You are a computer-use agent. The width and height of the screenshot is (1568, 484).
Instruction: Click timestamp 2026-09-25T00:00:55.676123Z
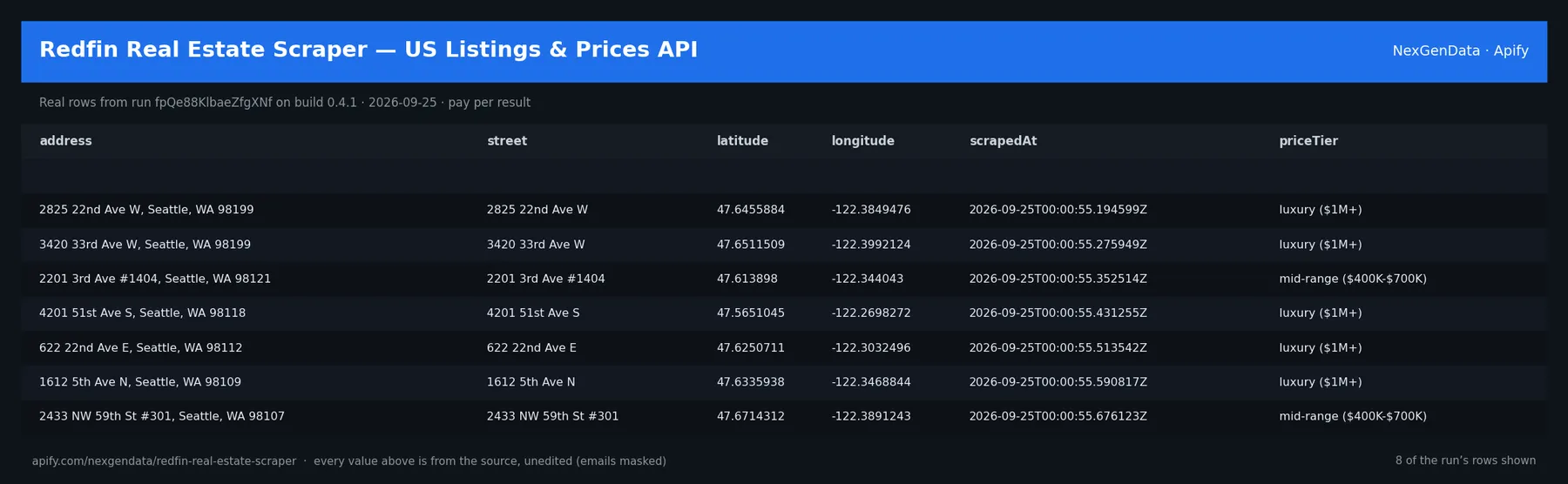1058,416
